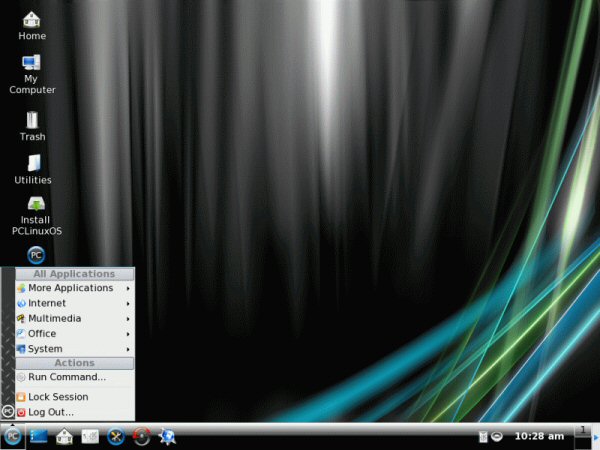Click the home folder icon in taskbar
Image resolution: width=600 pixels, height=450 pixels.
[x=64, y=436]
